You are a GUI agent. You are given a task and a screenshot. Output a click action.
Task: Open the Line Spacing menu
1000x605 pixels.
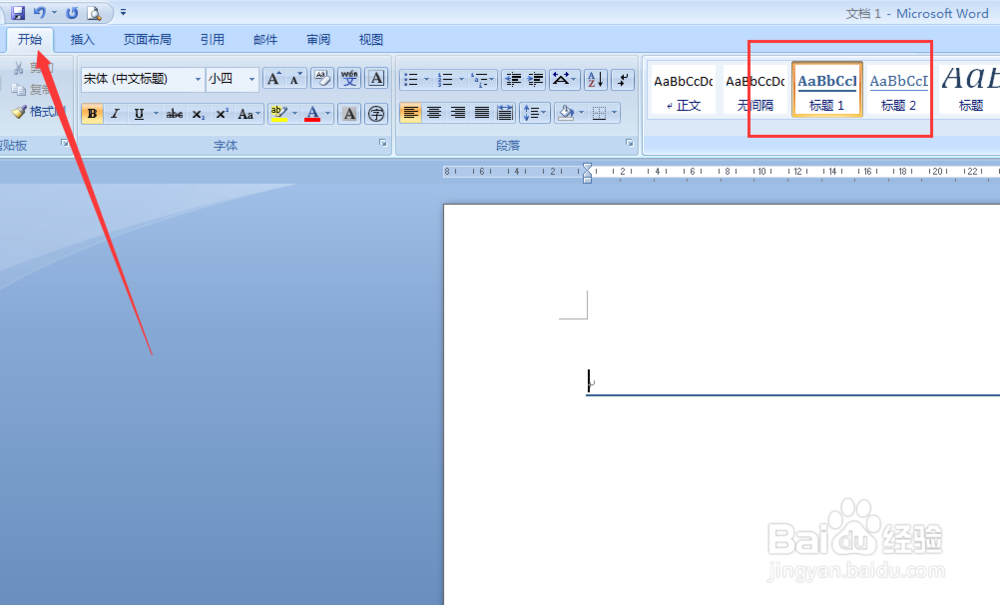coord(534,113)
